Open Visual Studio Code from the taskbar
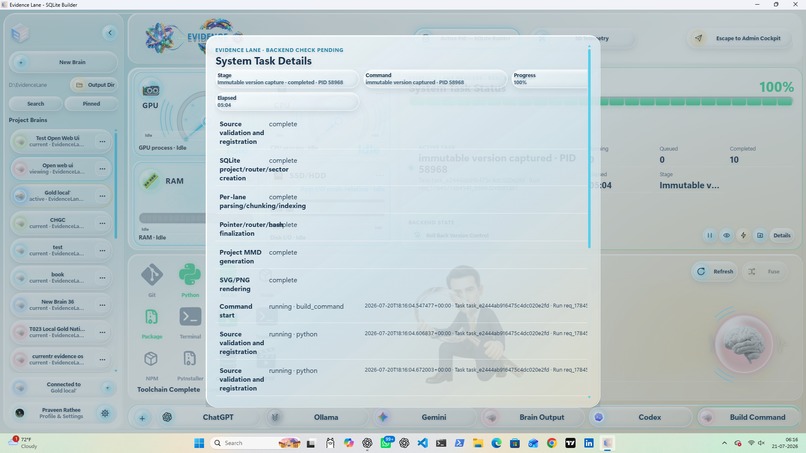This screenshot has width=806, height=453. [423, 443]
